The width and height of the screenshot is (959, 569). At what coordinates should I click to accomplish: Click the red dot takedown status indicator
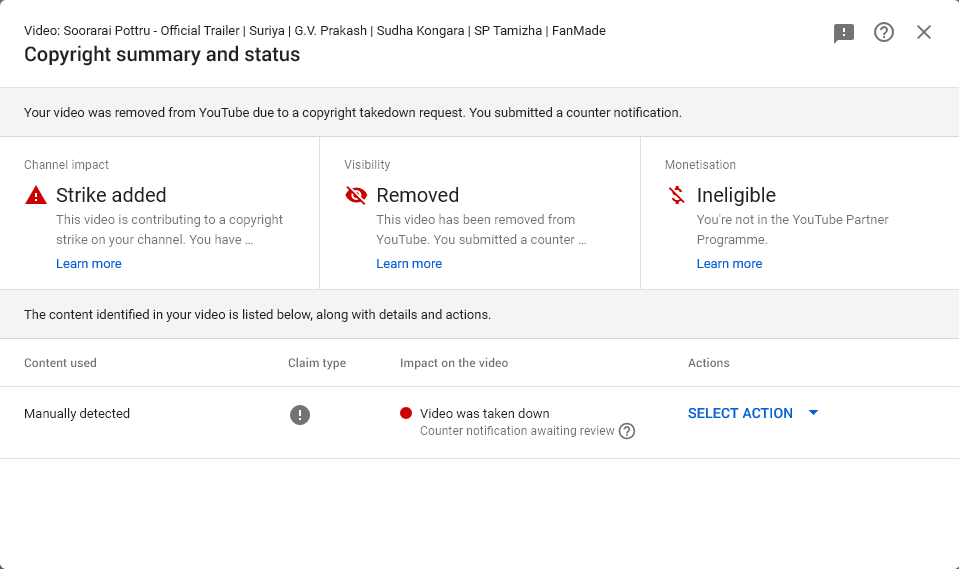(x=405, y=413)
